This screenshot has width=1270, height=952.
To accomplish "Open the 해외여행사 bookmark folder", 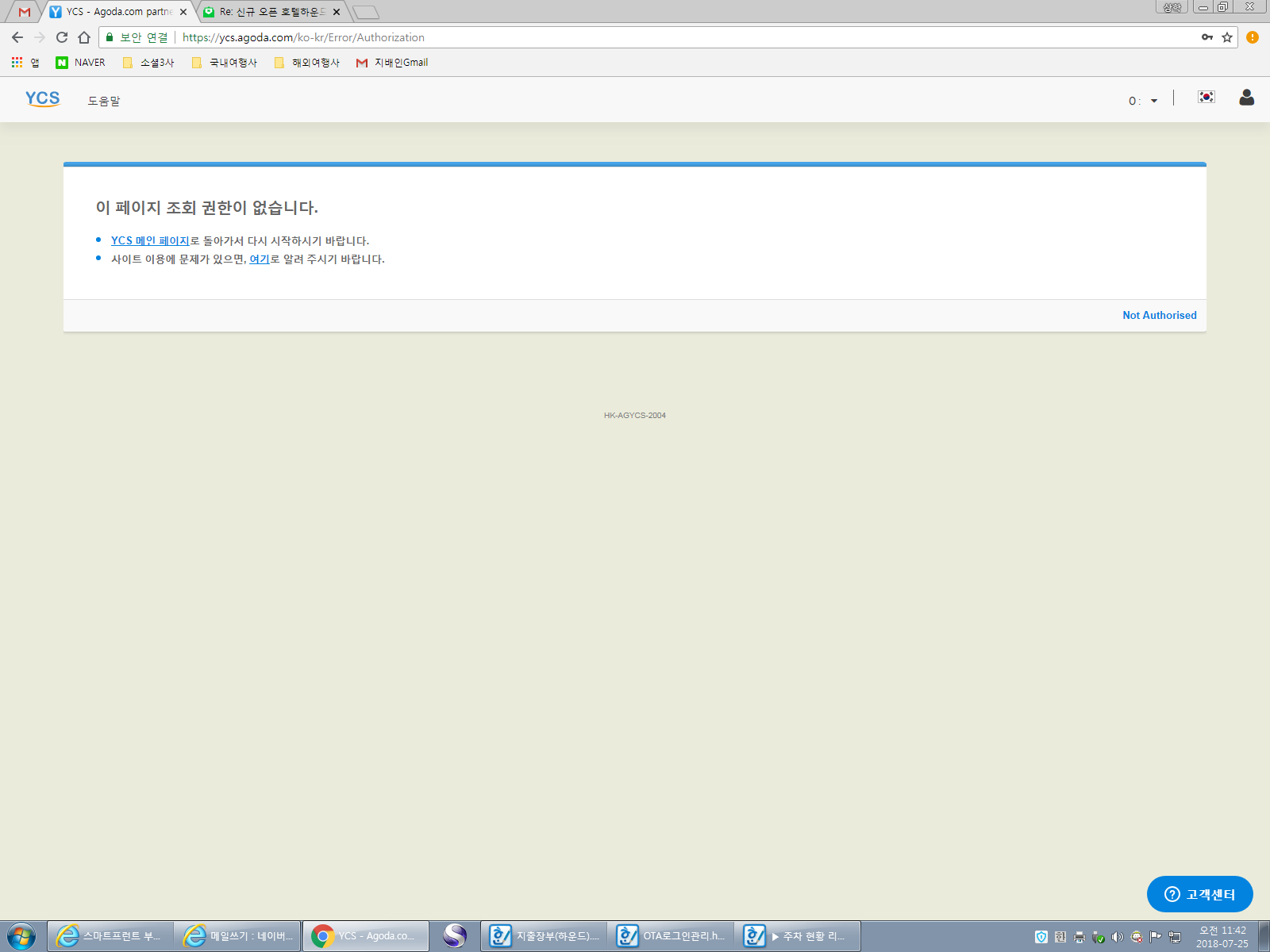I will pyautogui.click(x=307, y=63).
